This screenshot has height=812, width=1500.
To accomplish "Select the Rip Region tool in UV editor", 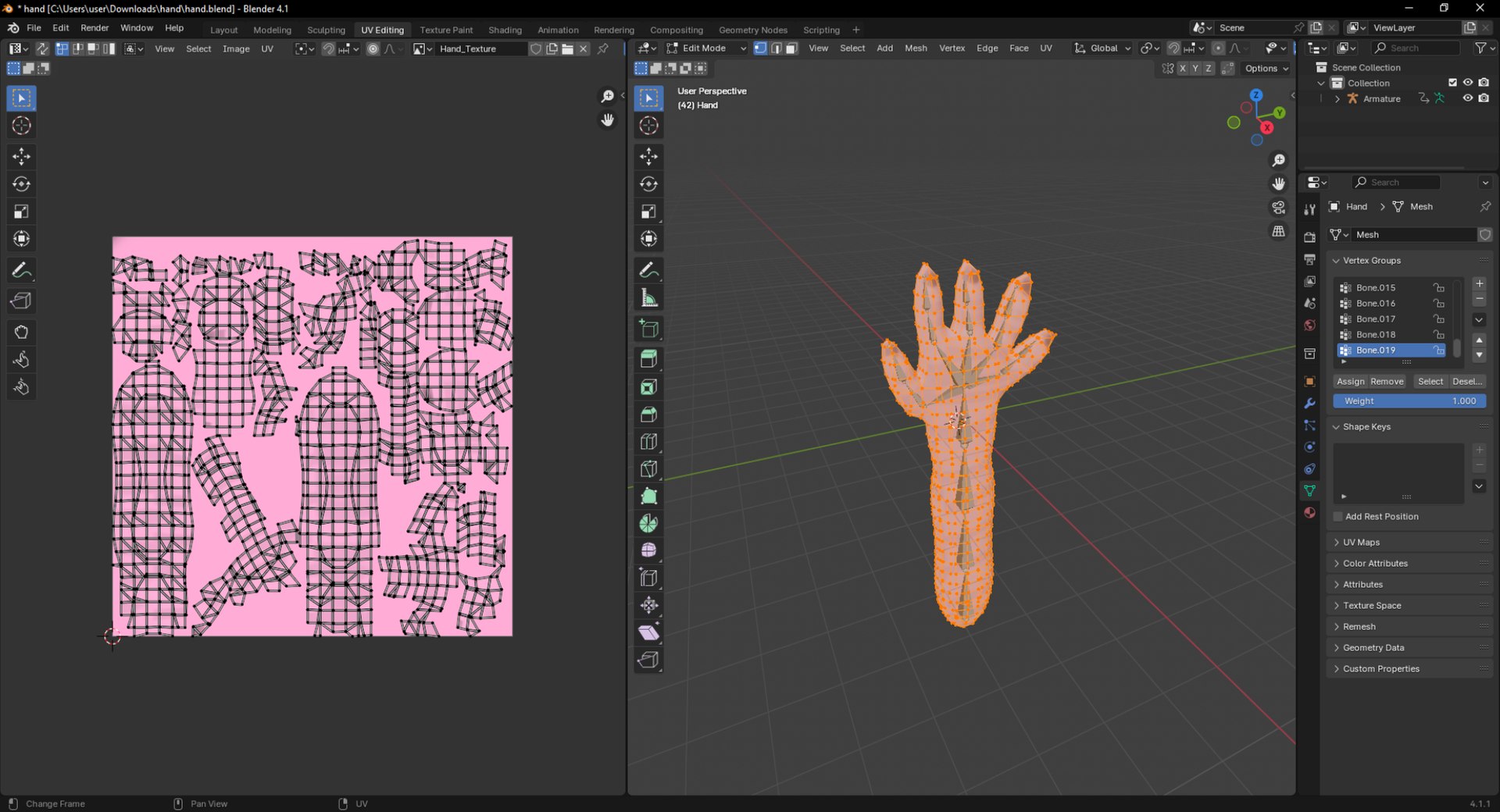I will 21,301.
